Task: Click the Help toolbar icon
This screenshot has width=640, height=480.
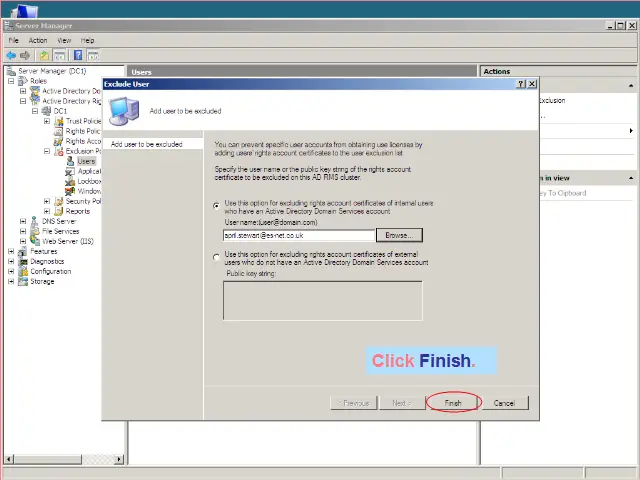Action: pyautogui.click(x=78, y=55)
